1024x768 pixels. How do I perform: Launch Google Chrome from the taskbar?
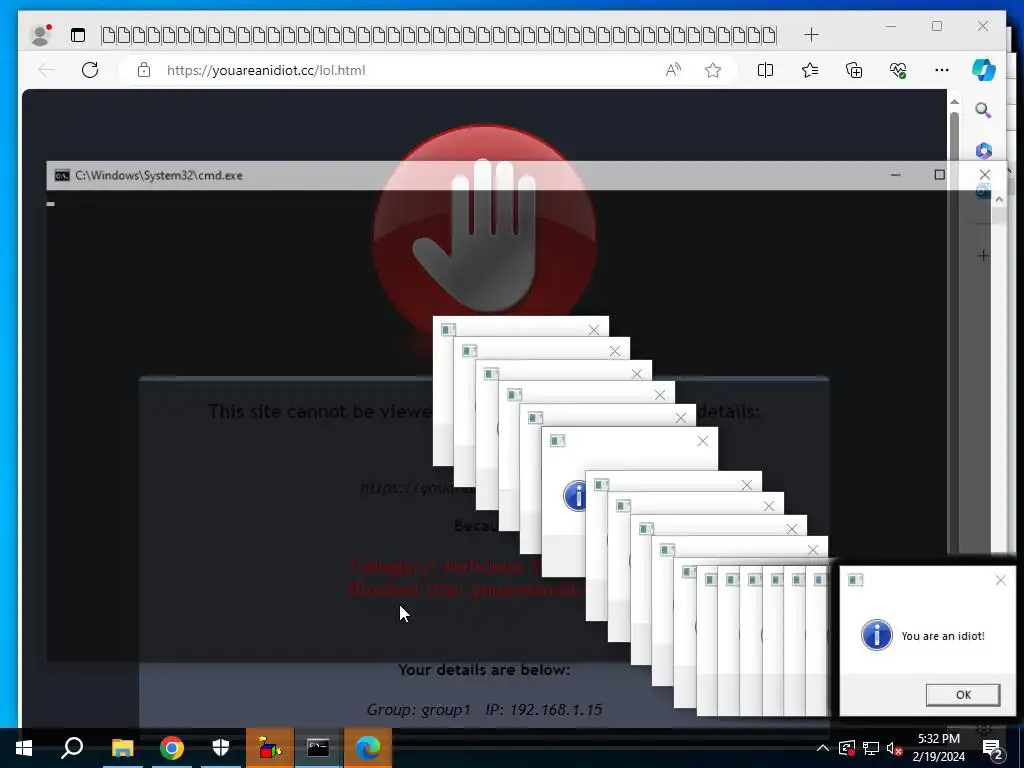pyautogui.click(x=172, y=748)
